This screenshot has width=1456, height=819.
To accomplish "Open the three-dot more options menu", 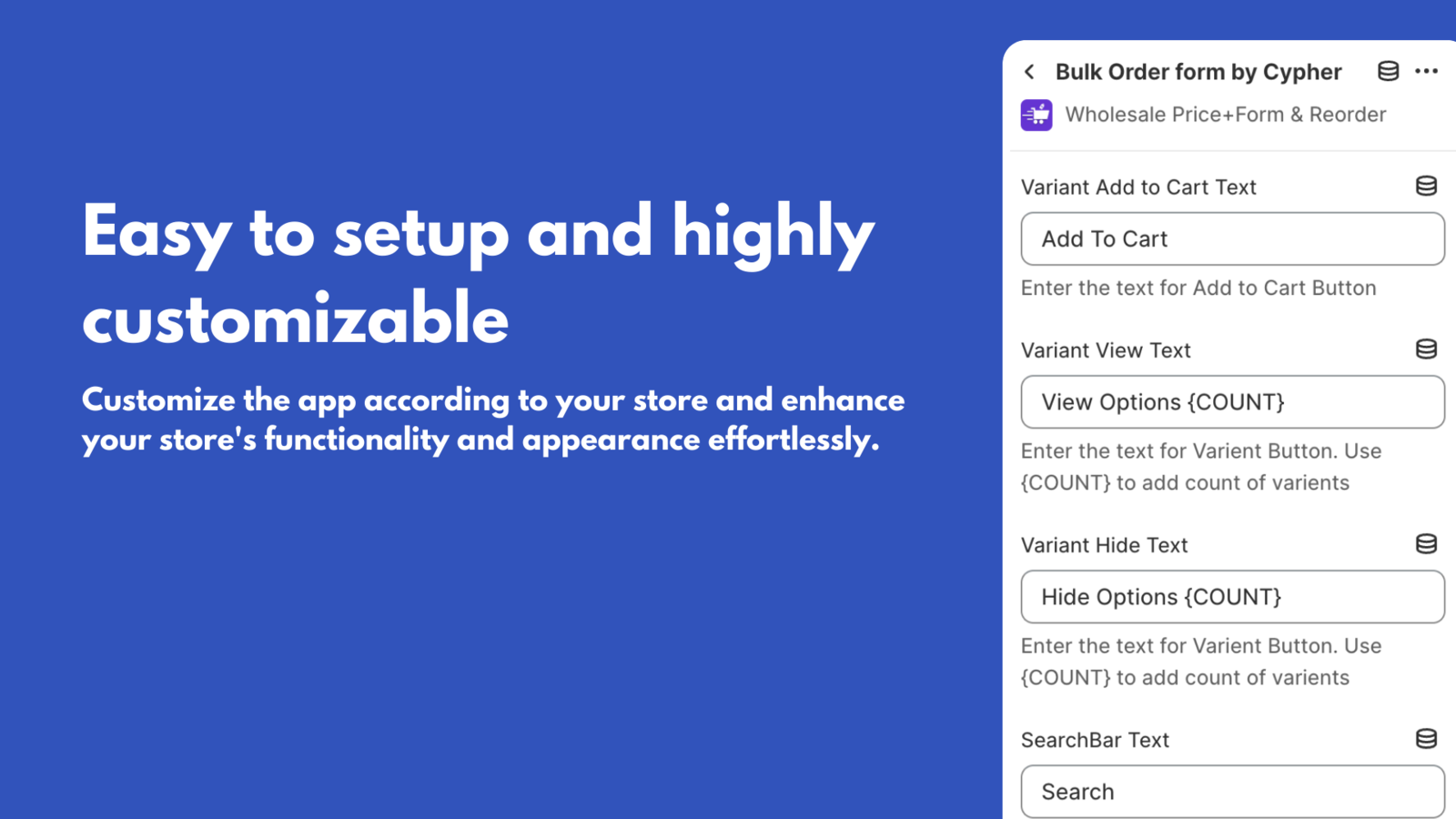I will pyautogui.click(x=1427, y=71).
